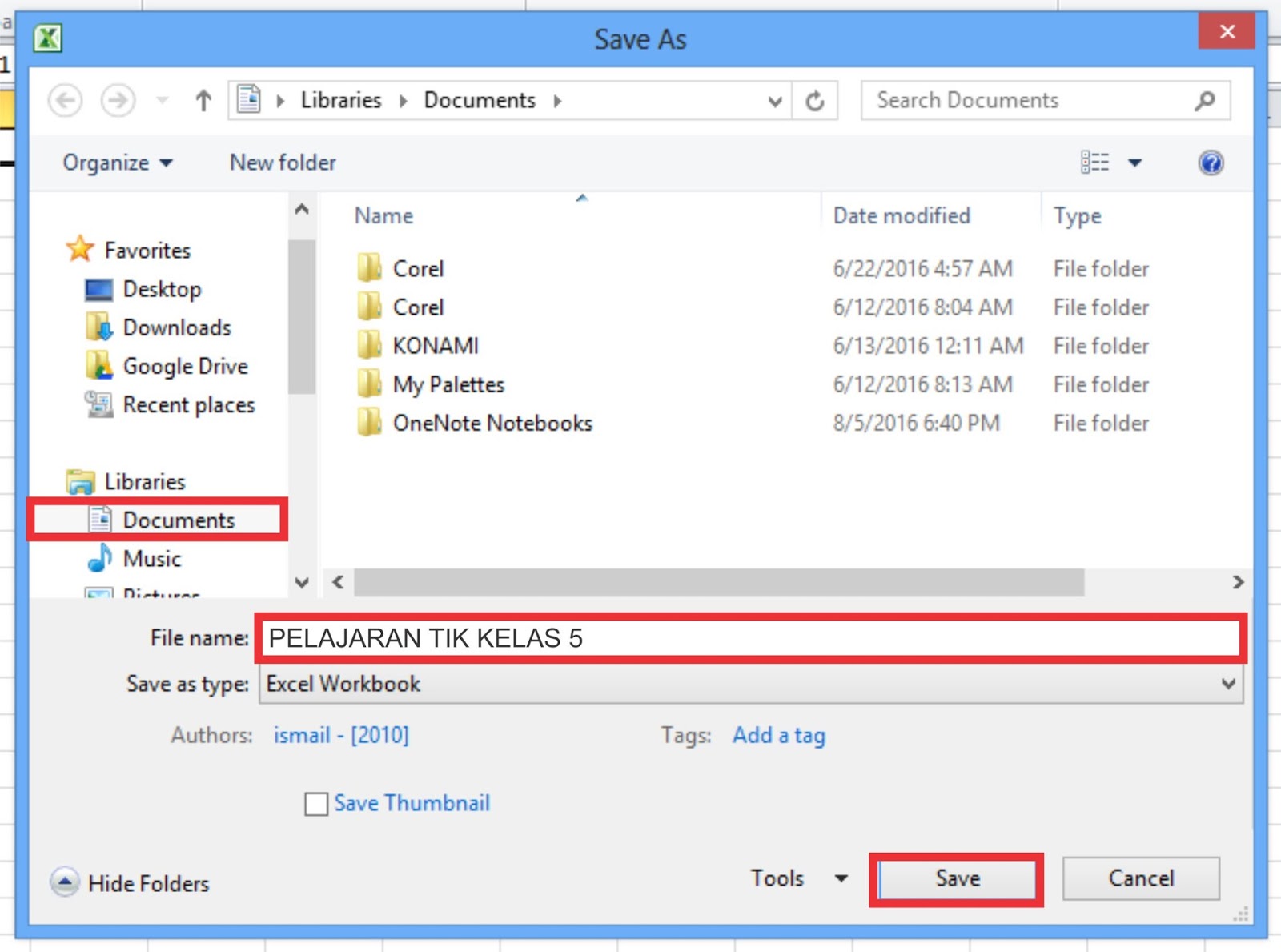Select Recent places under Favorites
This screenshot has height=952, width=1281.
coord(189,404)
